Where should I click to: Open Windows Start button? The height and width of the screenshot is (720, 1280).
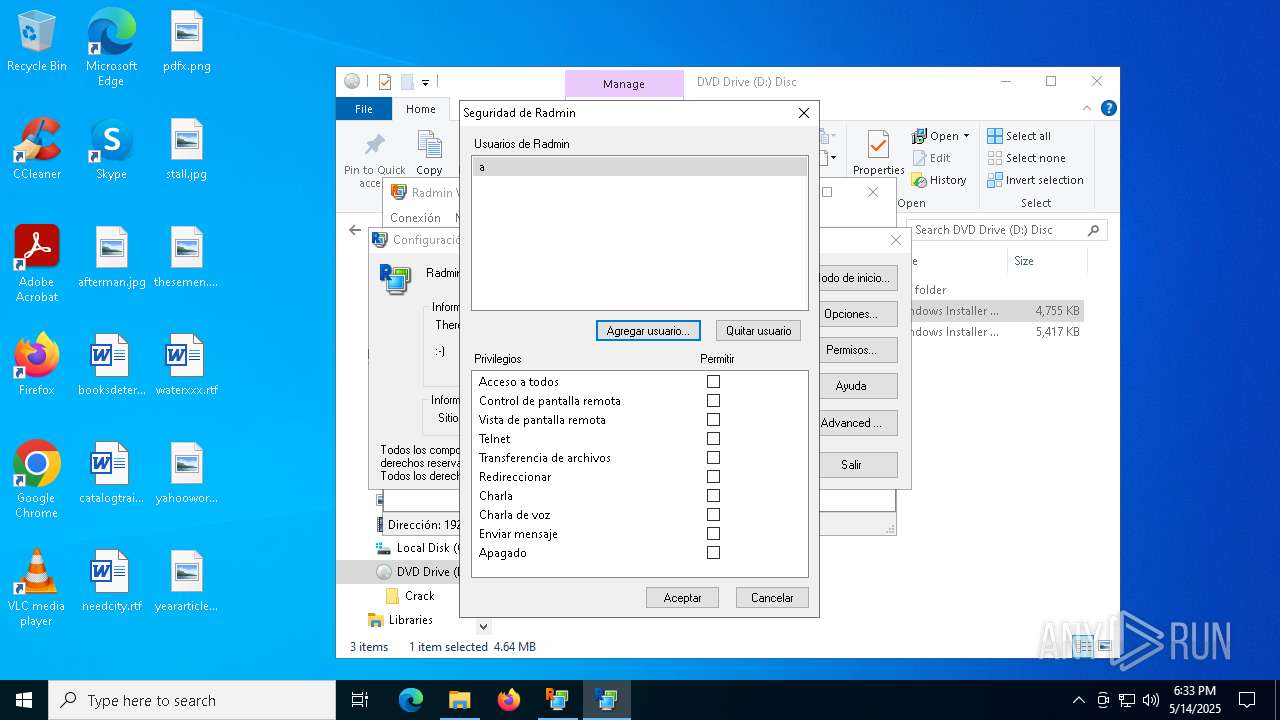[x=24, y=700]
